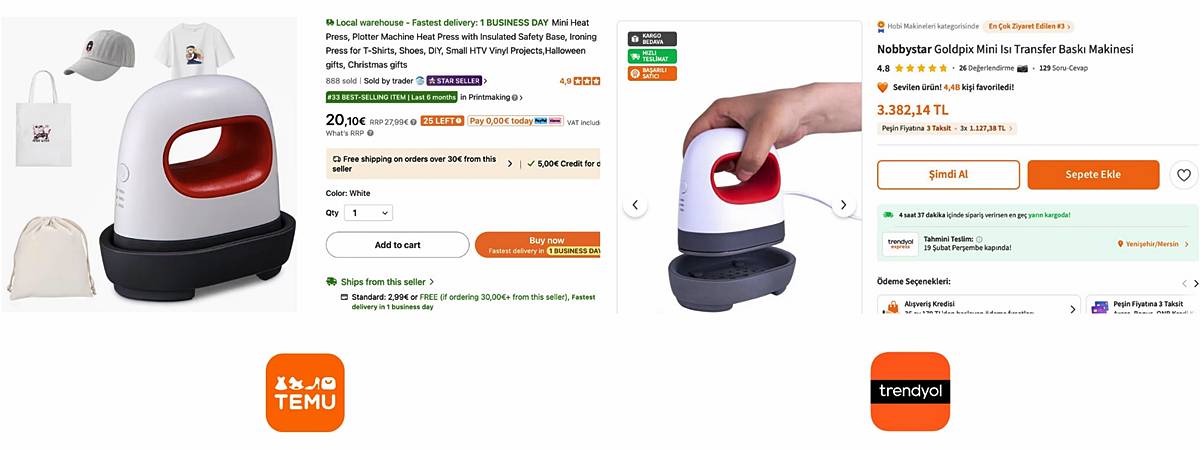
Task: Click the Add to cart button
Action: 397,245
